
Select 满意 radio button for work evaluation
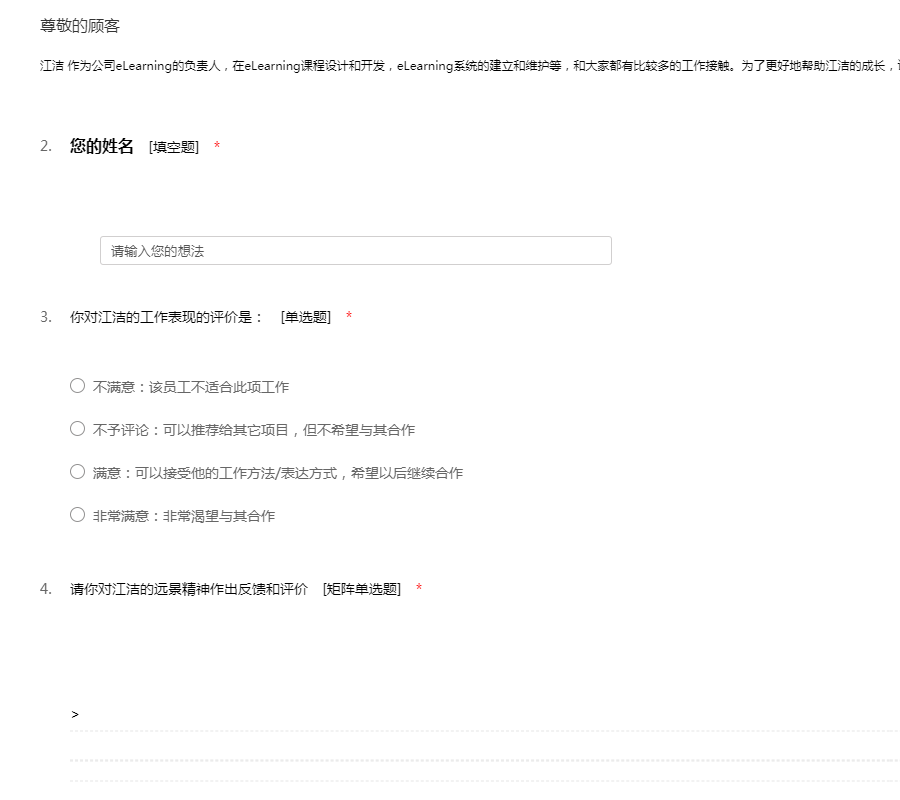click(78, 472)
